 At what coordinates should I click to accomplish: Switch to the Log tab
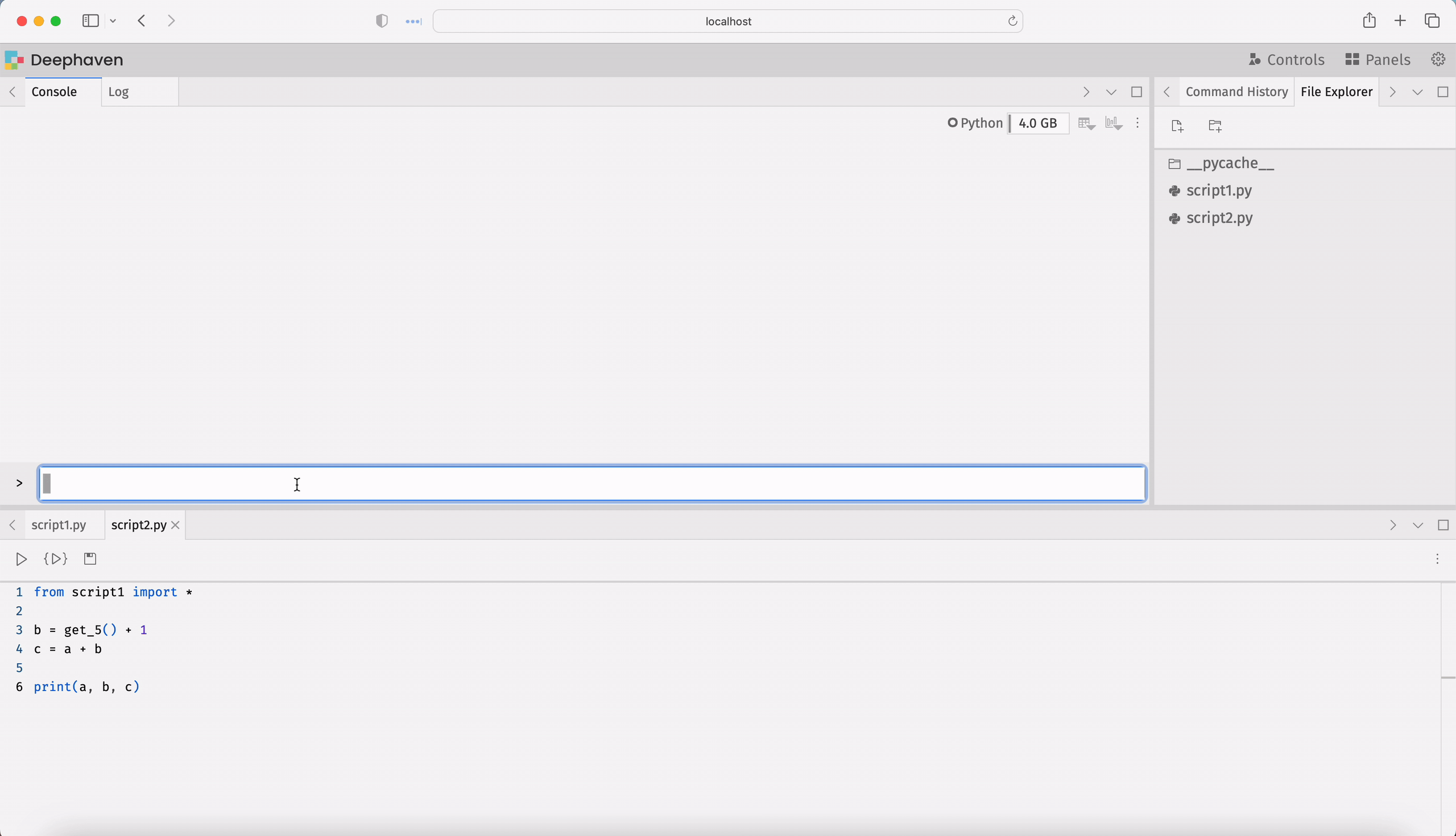[x=118, y=92]
